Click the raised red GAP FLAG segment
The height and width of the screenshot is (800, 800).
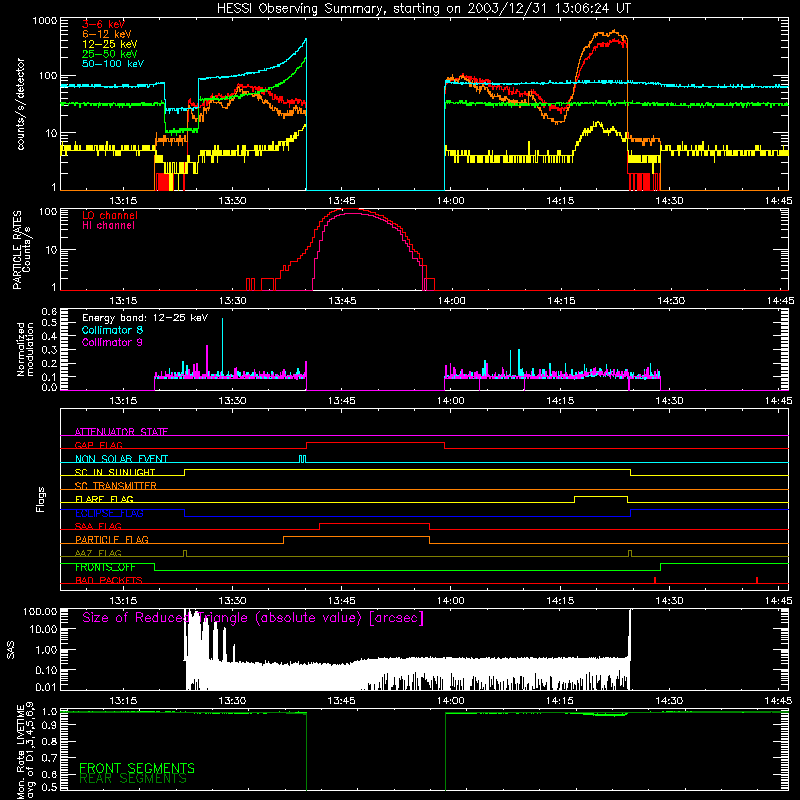point(375,442)
